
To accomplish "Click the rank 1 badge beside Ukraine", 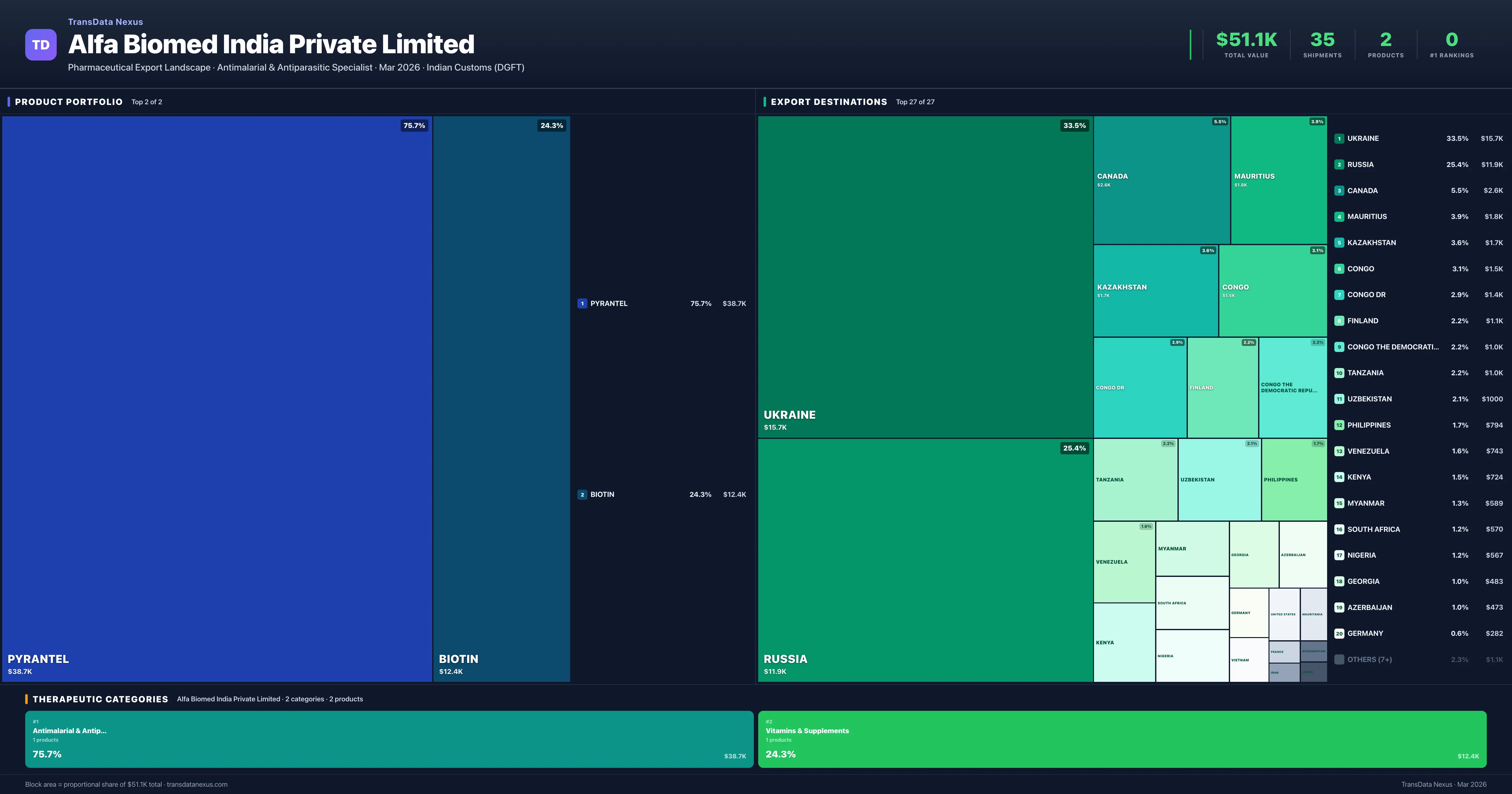I will [x=1339, y=139].
